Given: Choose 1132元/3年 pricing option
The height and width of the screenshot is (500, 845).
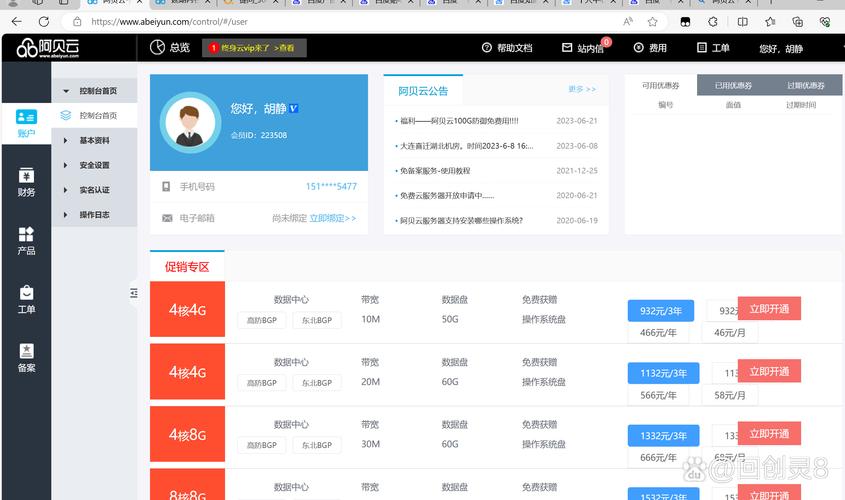Looking at the screenshot, I should [663, 373].
